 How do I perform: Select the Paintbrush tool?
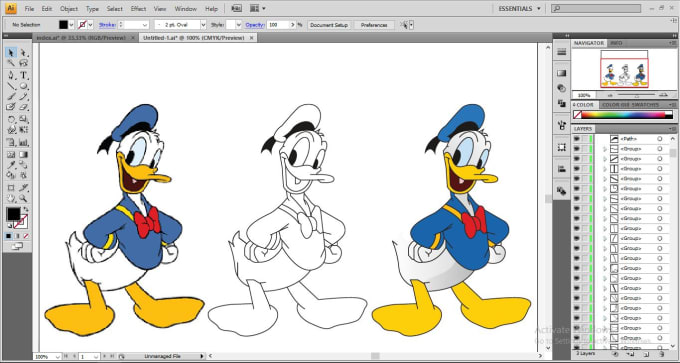pos(11,96)
